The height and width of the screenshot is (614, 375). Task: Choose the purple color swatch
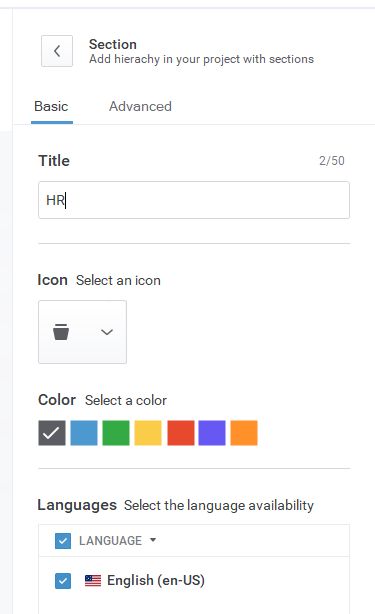click(x=212, y=433)
